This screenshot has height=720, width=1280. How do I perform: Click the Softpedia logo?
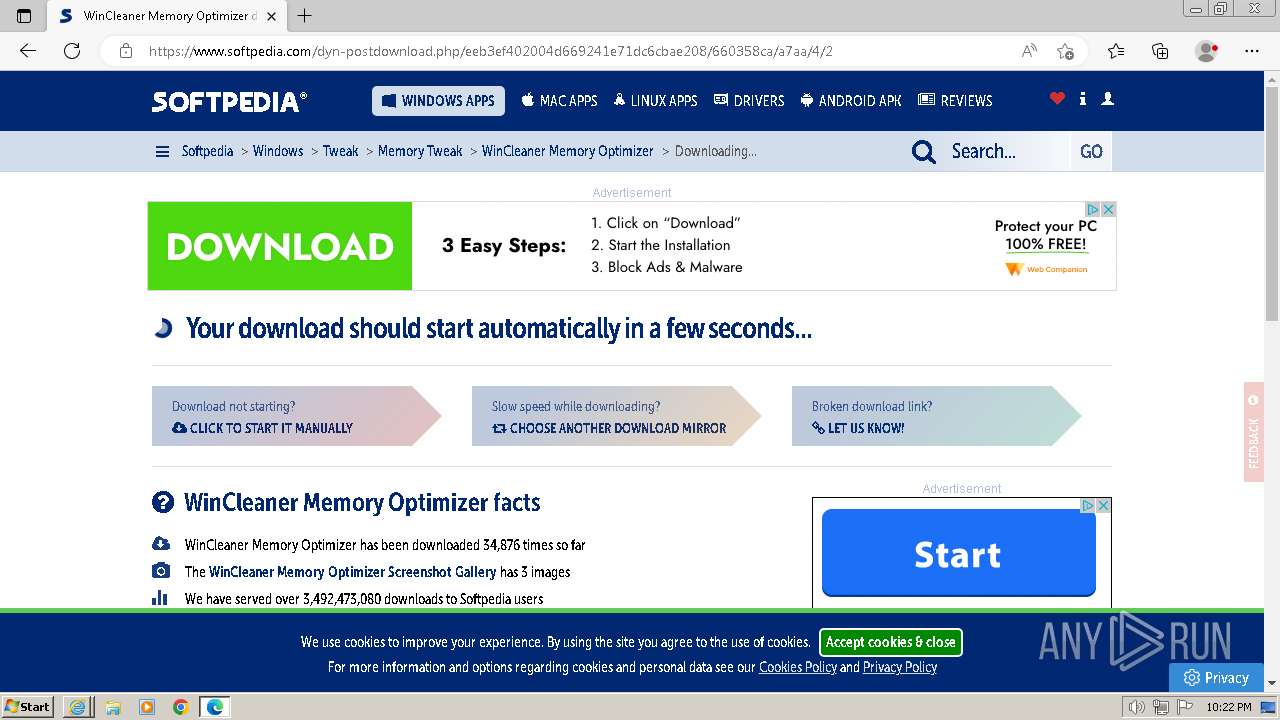point(230,101)
